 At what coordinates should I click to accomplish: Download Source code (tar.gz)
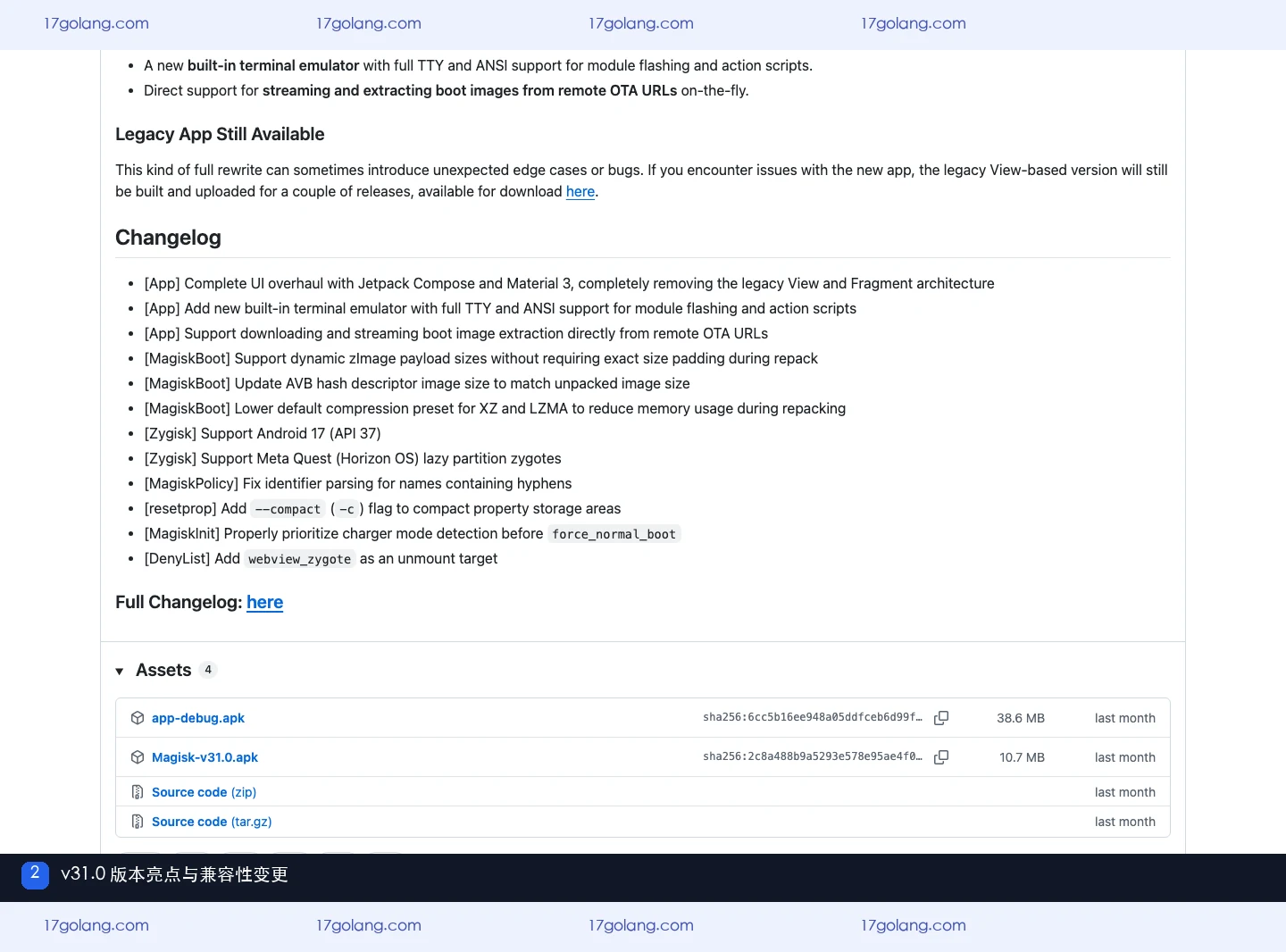point(212,822)
